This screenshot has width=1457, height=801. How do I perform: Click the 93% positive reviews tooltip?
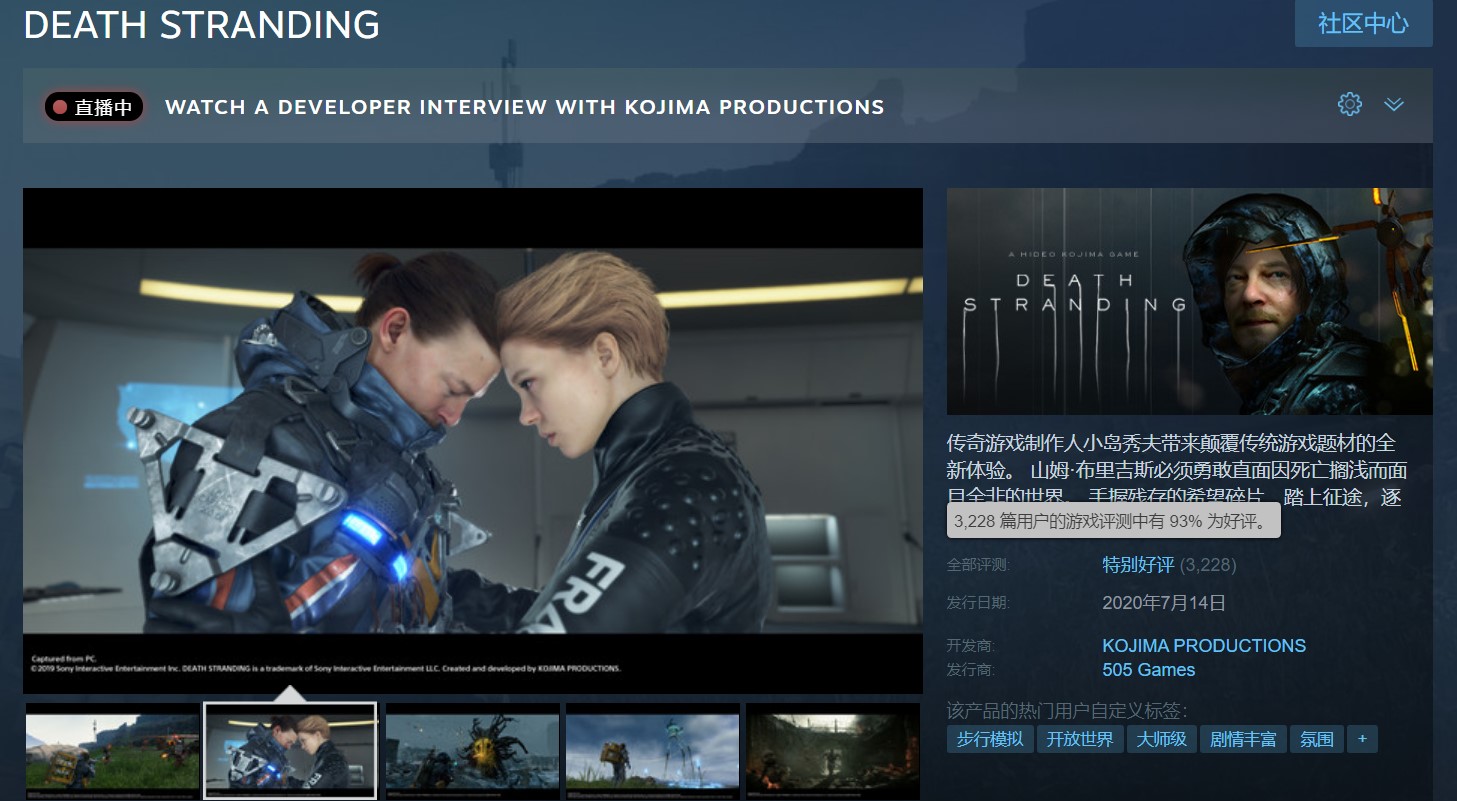pos(1114,521)
